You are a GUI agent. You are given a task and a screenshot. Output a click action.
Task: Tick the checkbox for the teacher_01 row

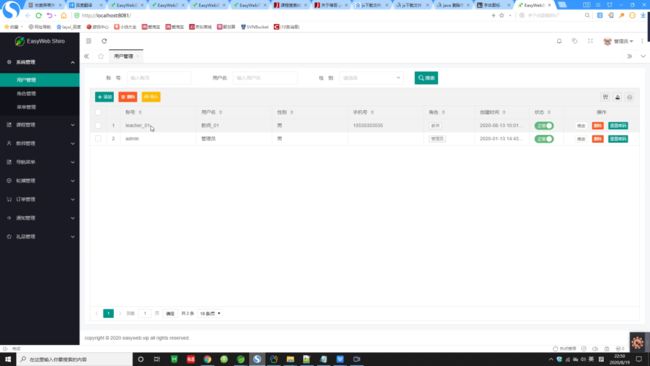(x=98, y=125)
